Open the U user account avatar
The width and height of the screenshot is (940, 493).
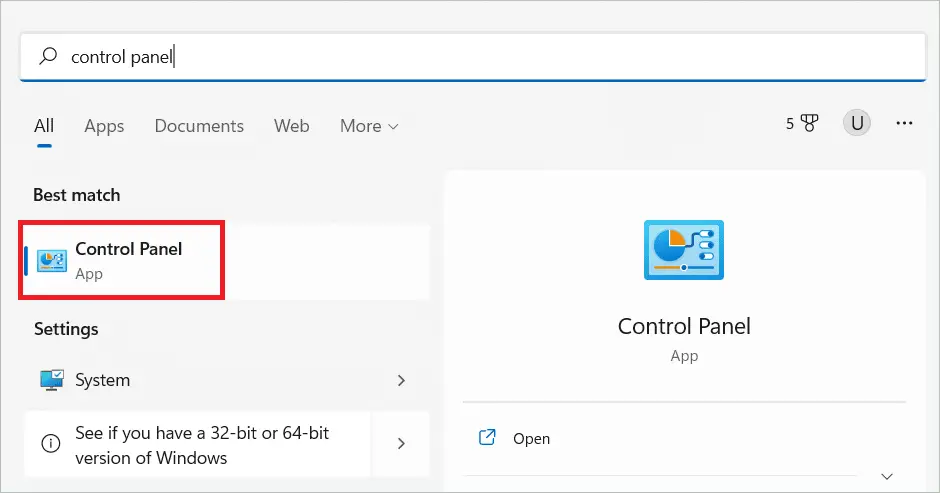(x=857, y=123)
